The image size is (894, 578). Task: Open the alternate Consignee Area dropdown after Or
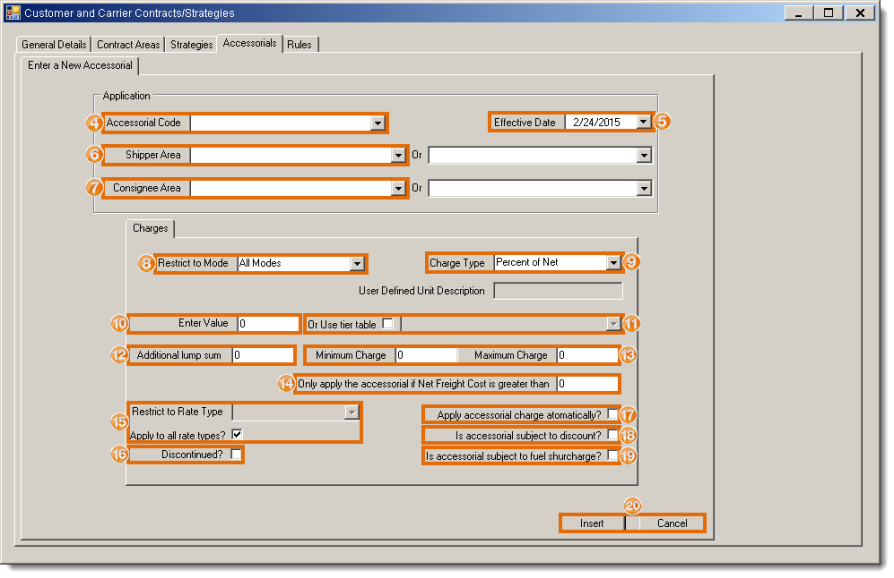coord(644,188)
